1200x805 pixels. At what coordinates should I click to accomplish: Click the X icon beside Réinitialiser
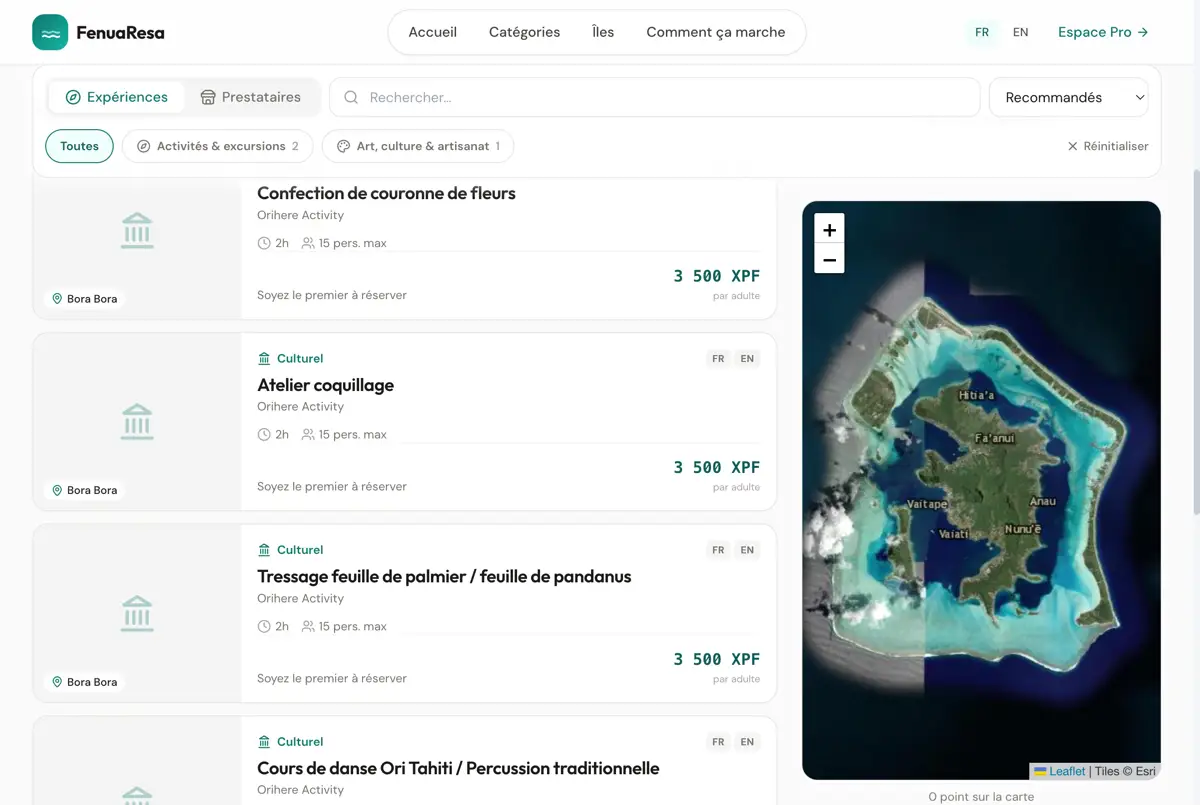pos(1073,146)
